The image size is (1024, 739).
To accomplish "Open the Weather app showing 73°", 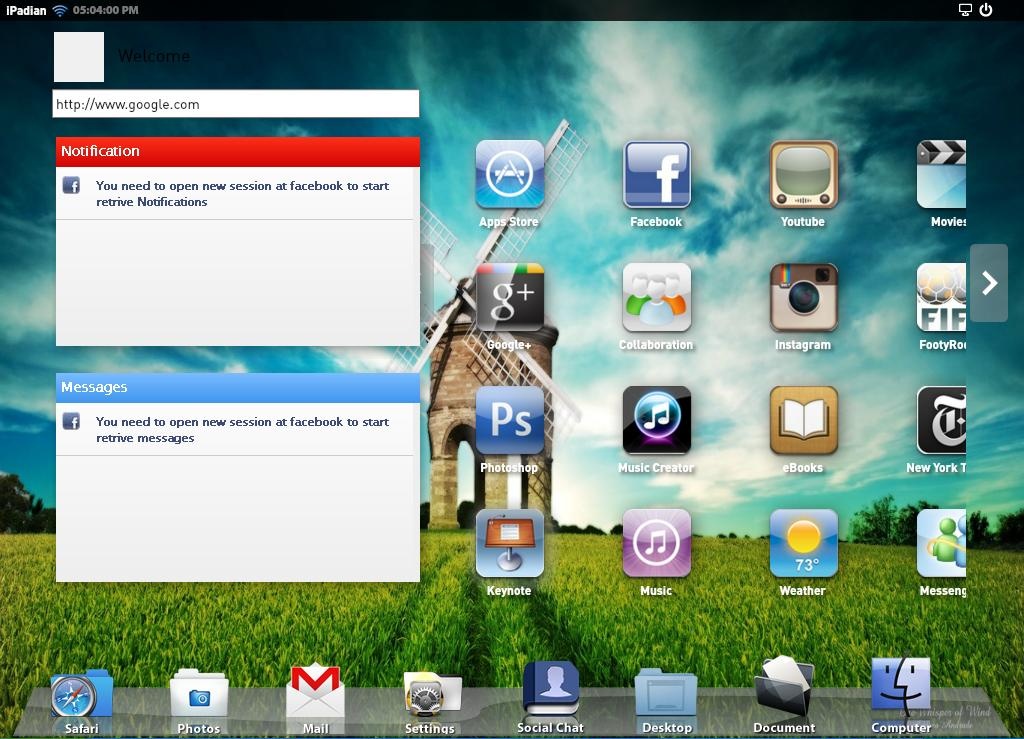I will coord(803,543).
